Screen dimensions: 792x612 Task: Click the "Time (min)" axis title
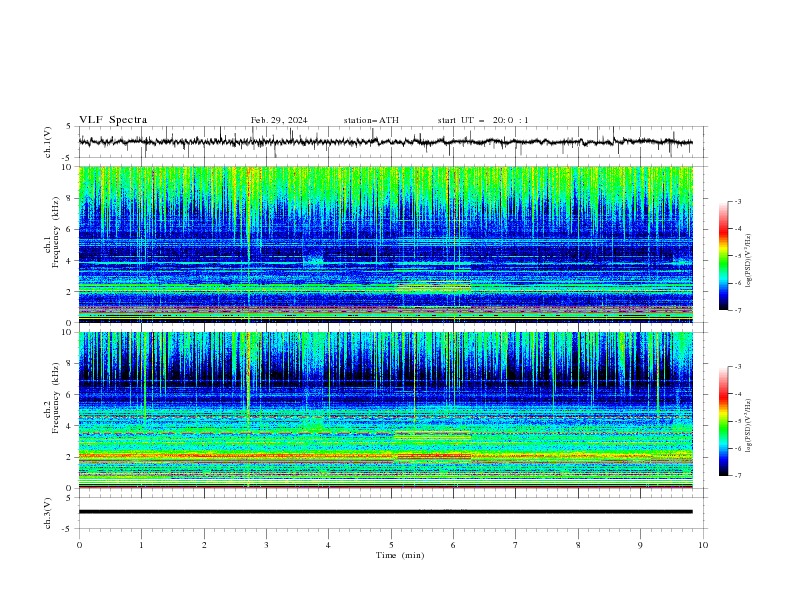click(x=400, y=555)
